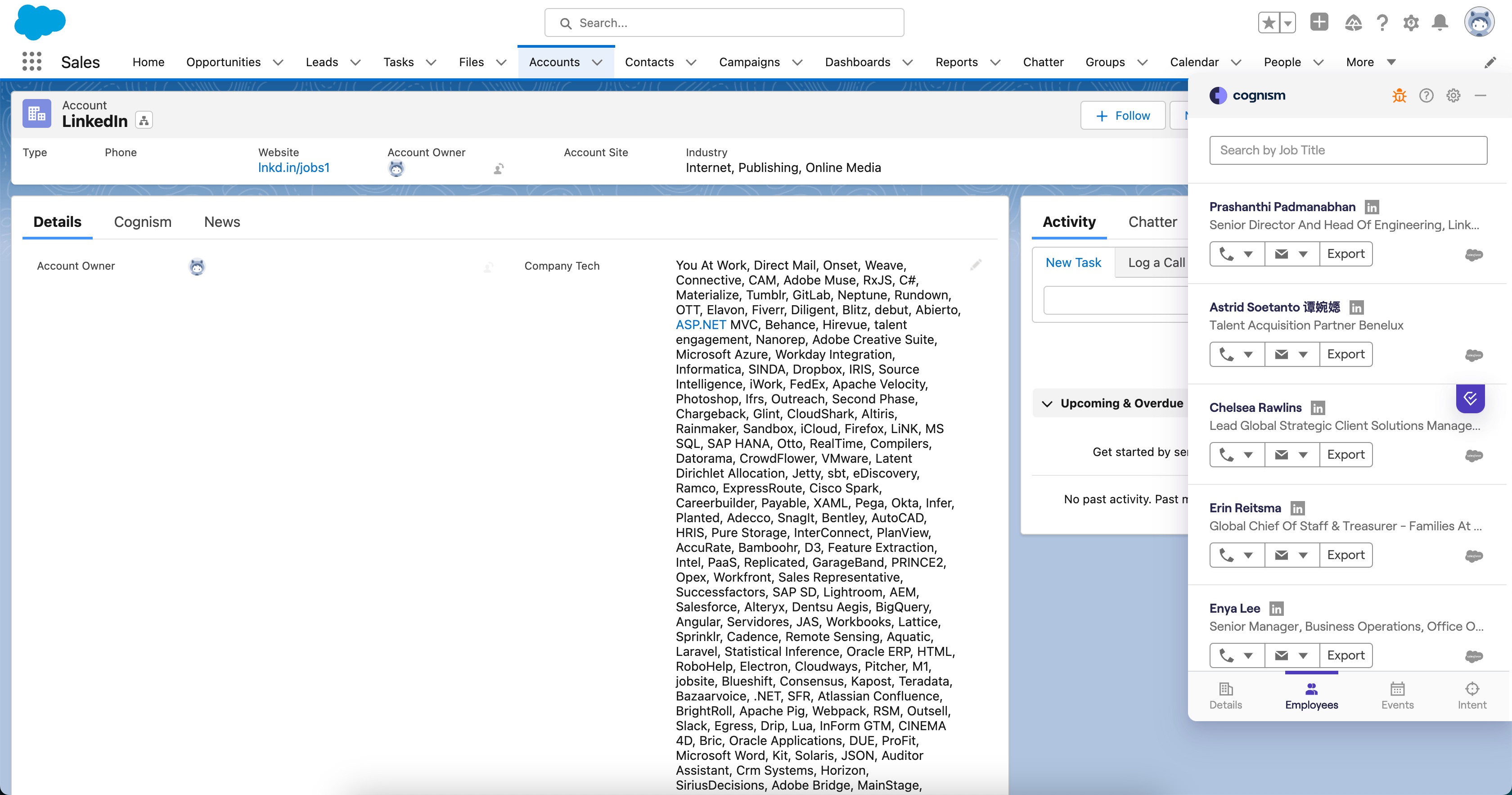Export Chelsea Rawlins contact
Viewport: 1512px width, 795px height.
point(1346,455)
